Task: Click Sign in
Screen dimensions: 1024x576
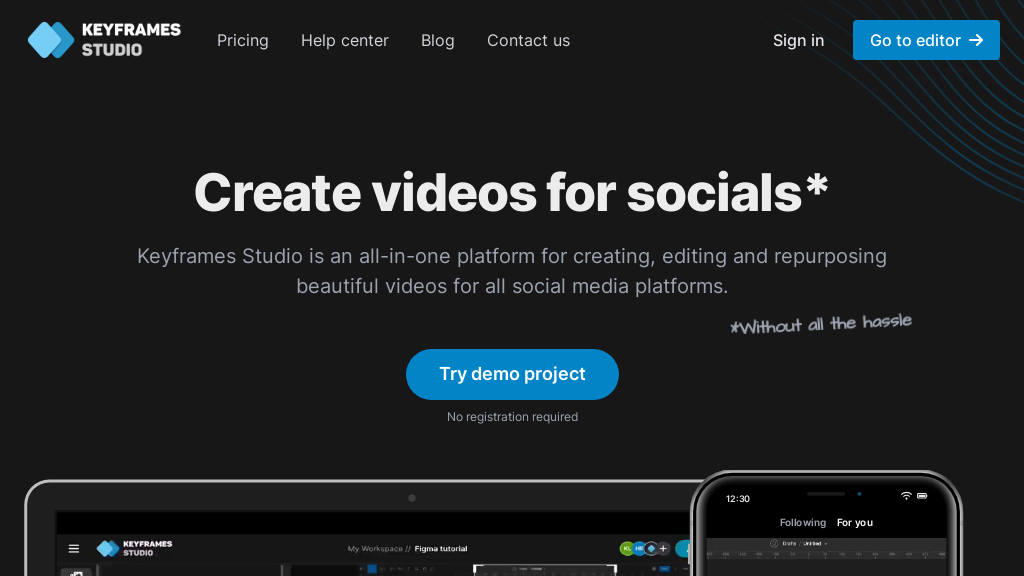Action: 798,40
